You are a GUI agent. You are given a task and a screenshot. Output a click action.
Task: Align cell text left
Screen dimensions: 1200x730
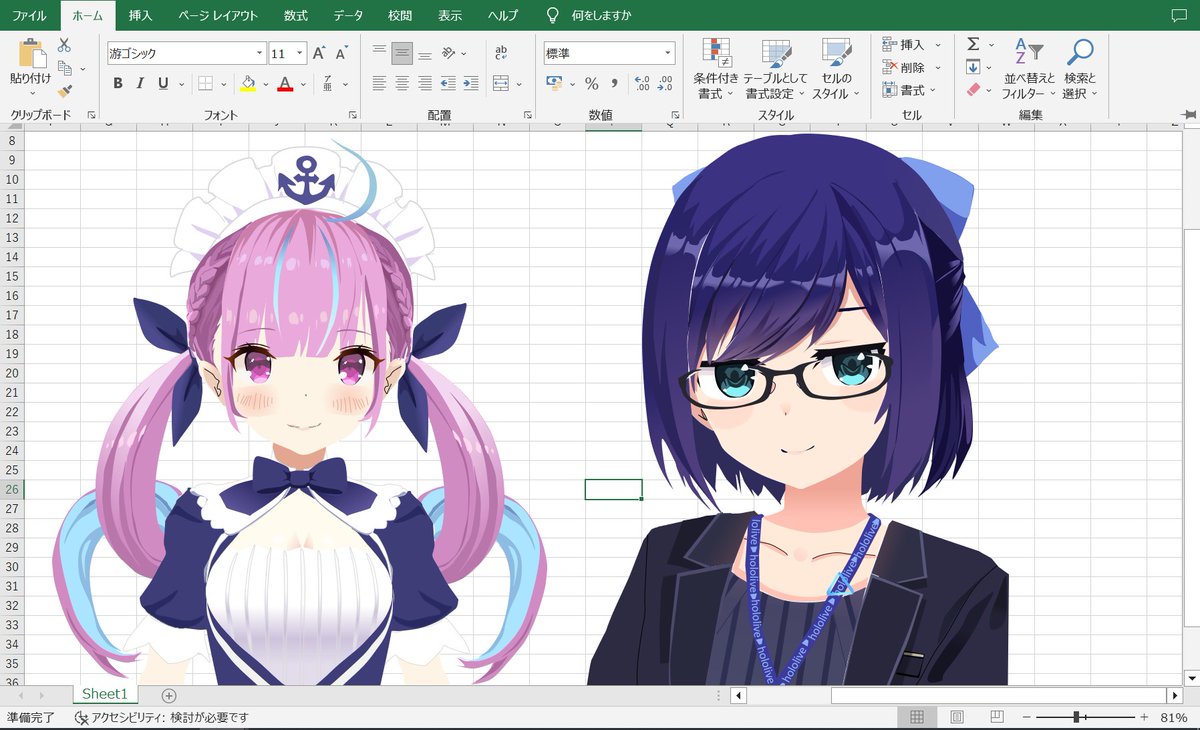click(379, 83)
